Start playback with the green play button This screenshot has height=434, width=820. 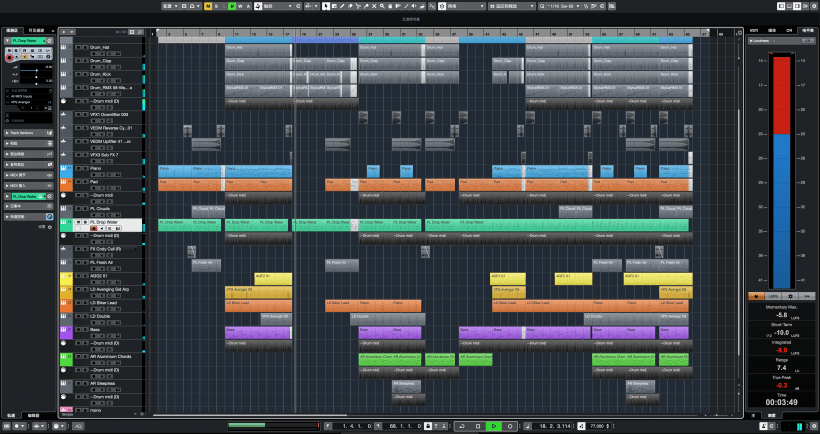[x=494, y=426]
